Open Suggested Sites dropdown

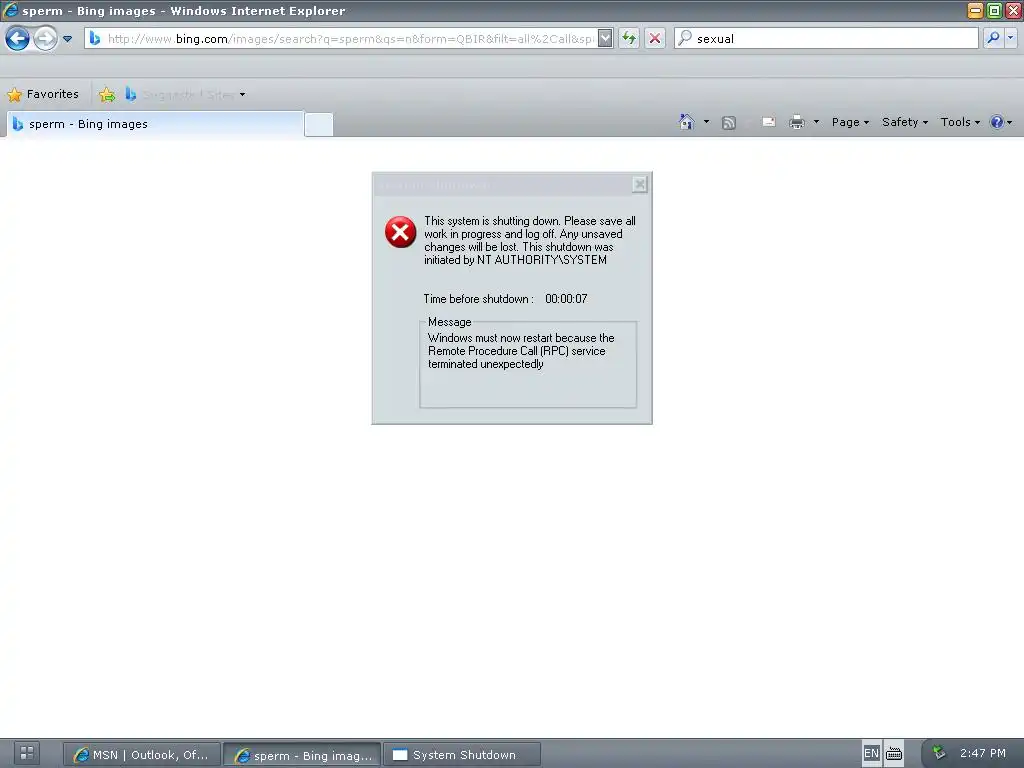pos(185,95)
